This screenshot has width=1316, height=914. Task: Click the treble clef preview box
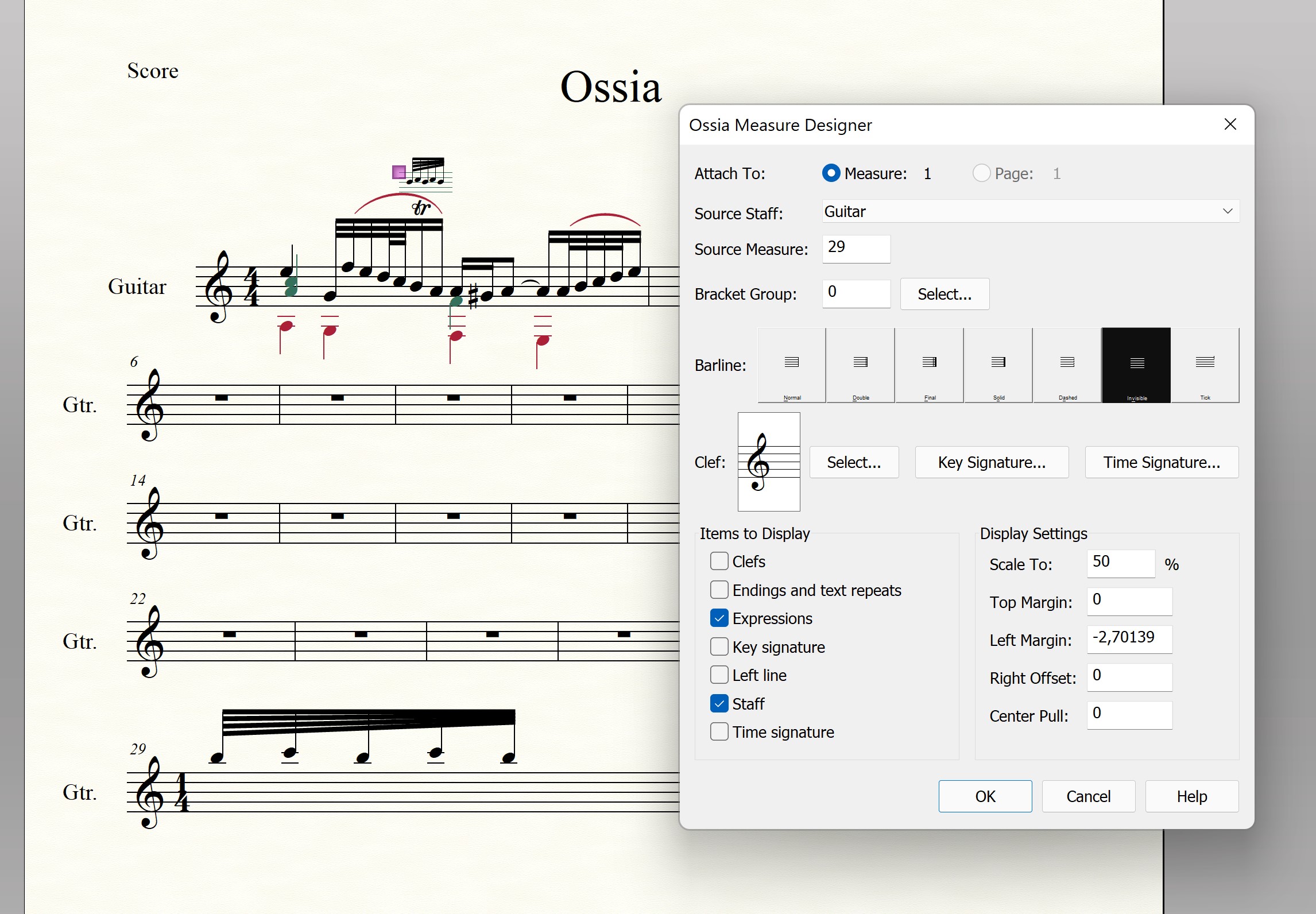click(x=769, y=462)
